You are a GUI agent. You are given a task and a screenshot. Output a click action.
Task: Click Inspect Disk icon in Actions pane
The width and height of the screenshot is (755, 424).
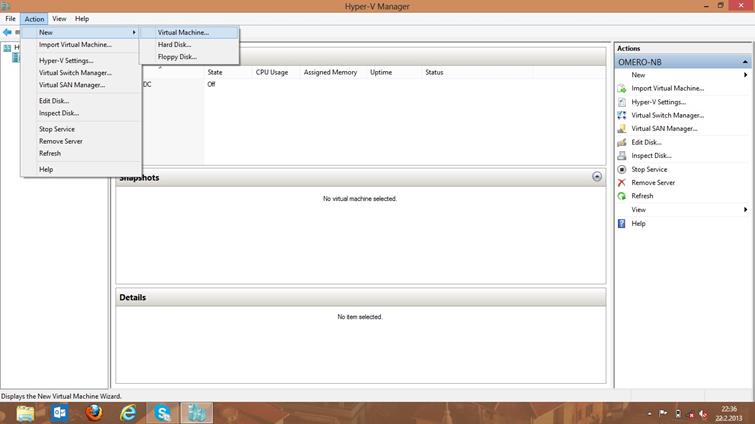coord(622,155)
